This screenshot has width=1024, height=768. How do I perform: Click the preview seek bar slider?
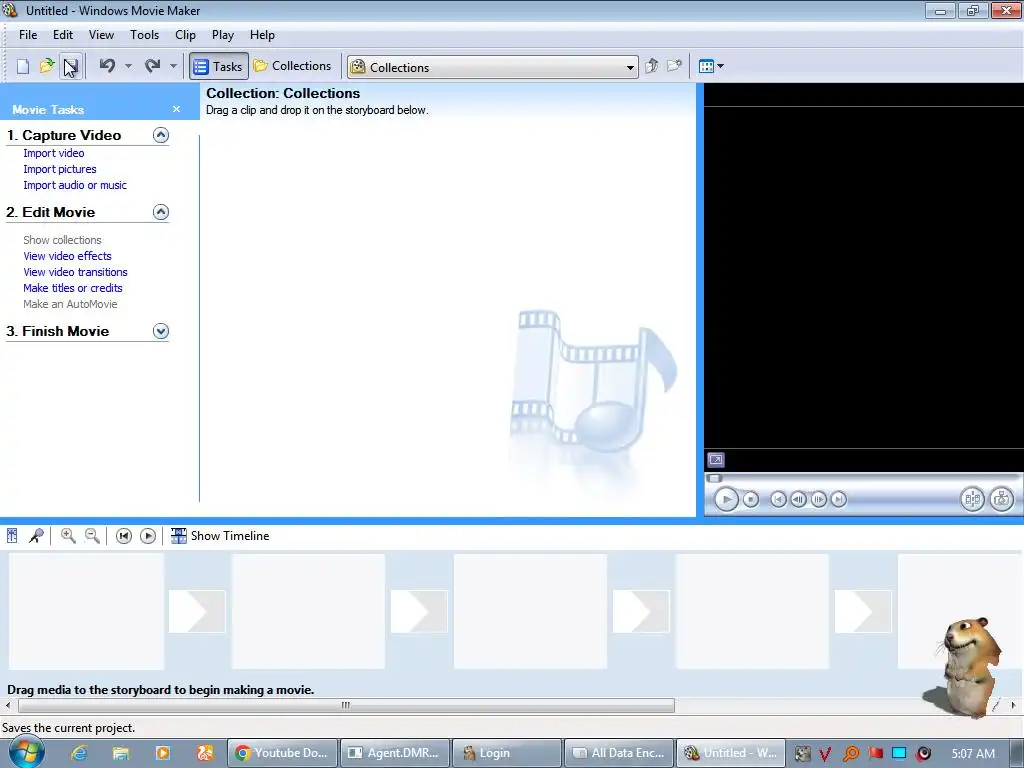coord(714,478)
